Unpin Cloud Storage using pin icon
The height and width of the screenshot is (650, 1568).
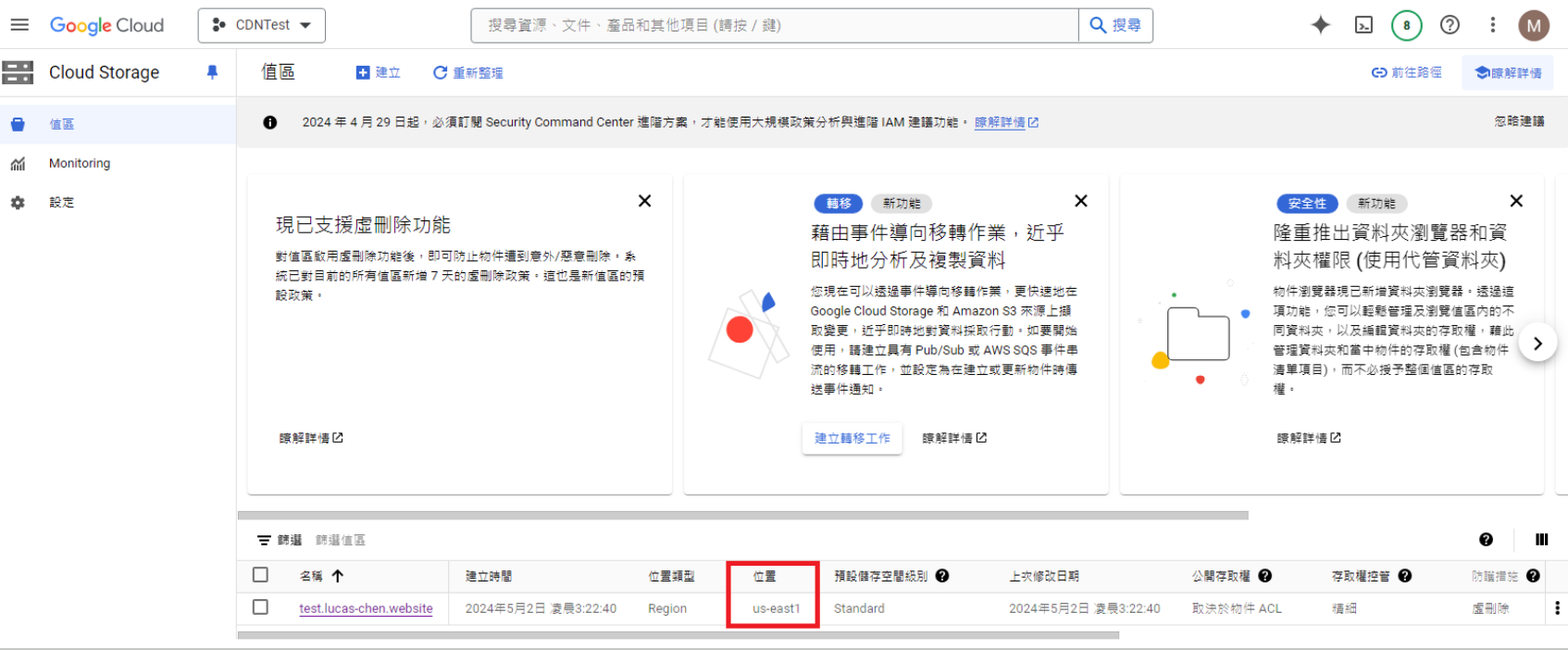(212, 72)
